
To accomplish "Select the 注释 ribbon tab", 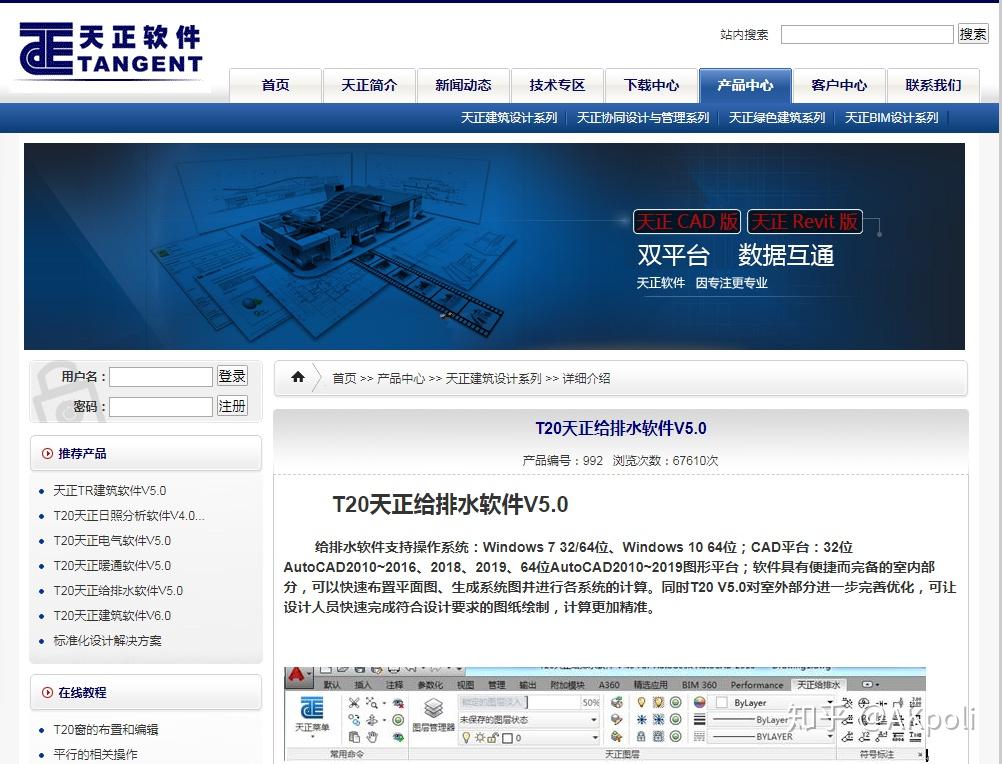I will tap(394, 685).
